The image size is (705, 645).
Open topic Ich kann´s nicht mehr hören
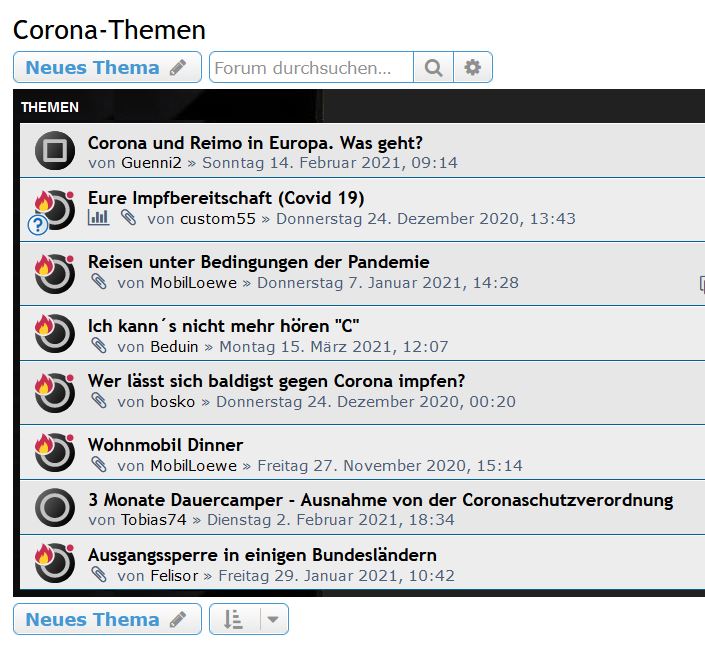click(x=223, y=326)
